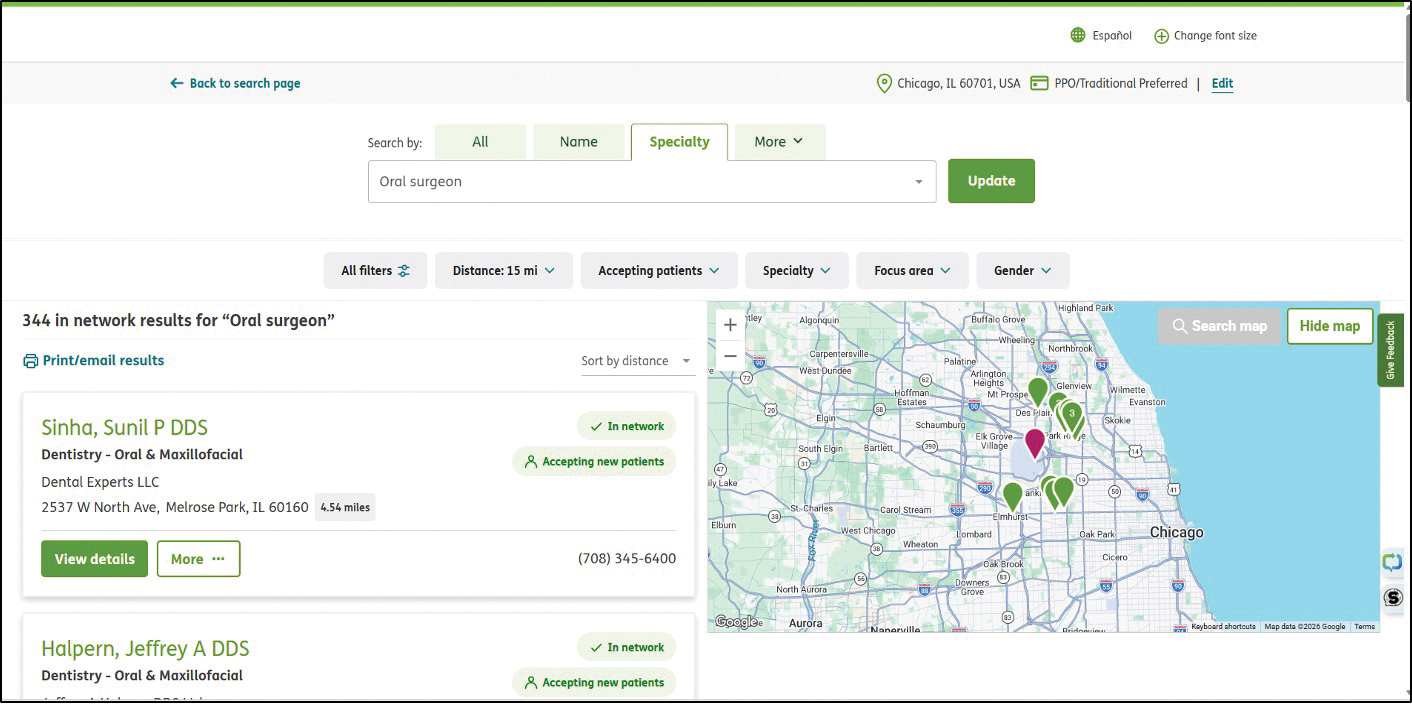Image resolution: width=1412 pixels, height=704 pixels.
Task: Open the Sort by distance dropdown
Action: coord(638,361)
